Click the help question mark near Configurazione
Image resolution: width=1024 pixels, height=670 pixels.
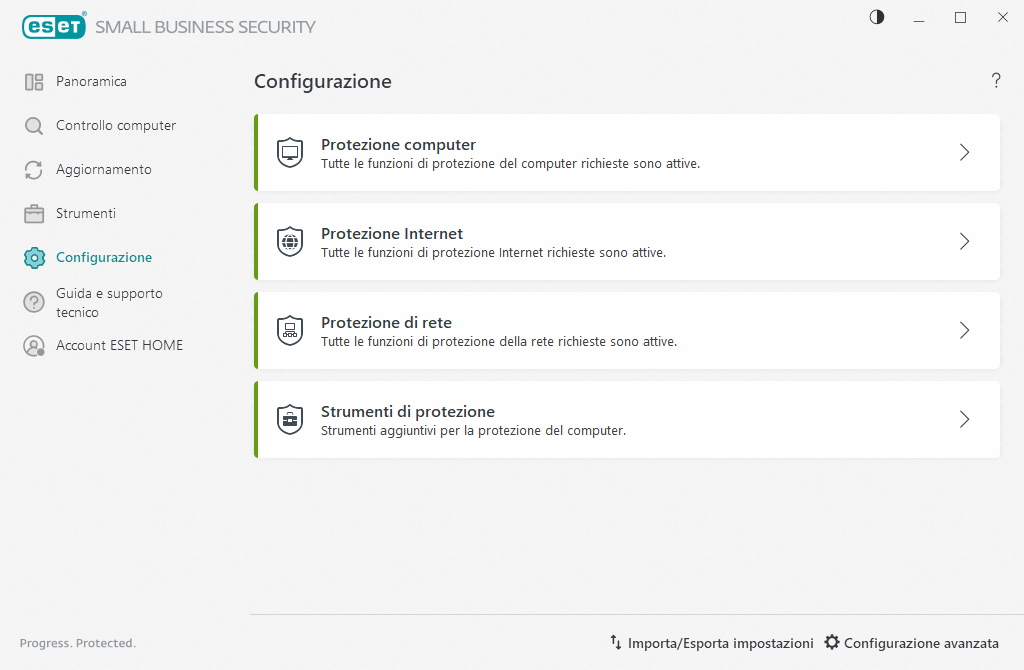(x=996, y=81)
